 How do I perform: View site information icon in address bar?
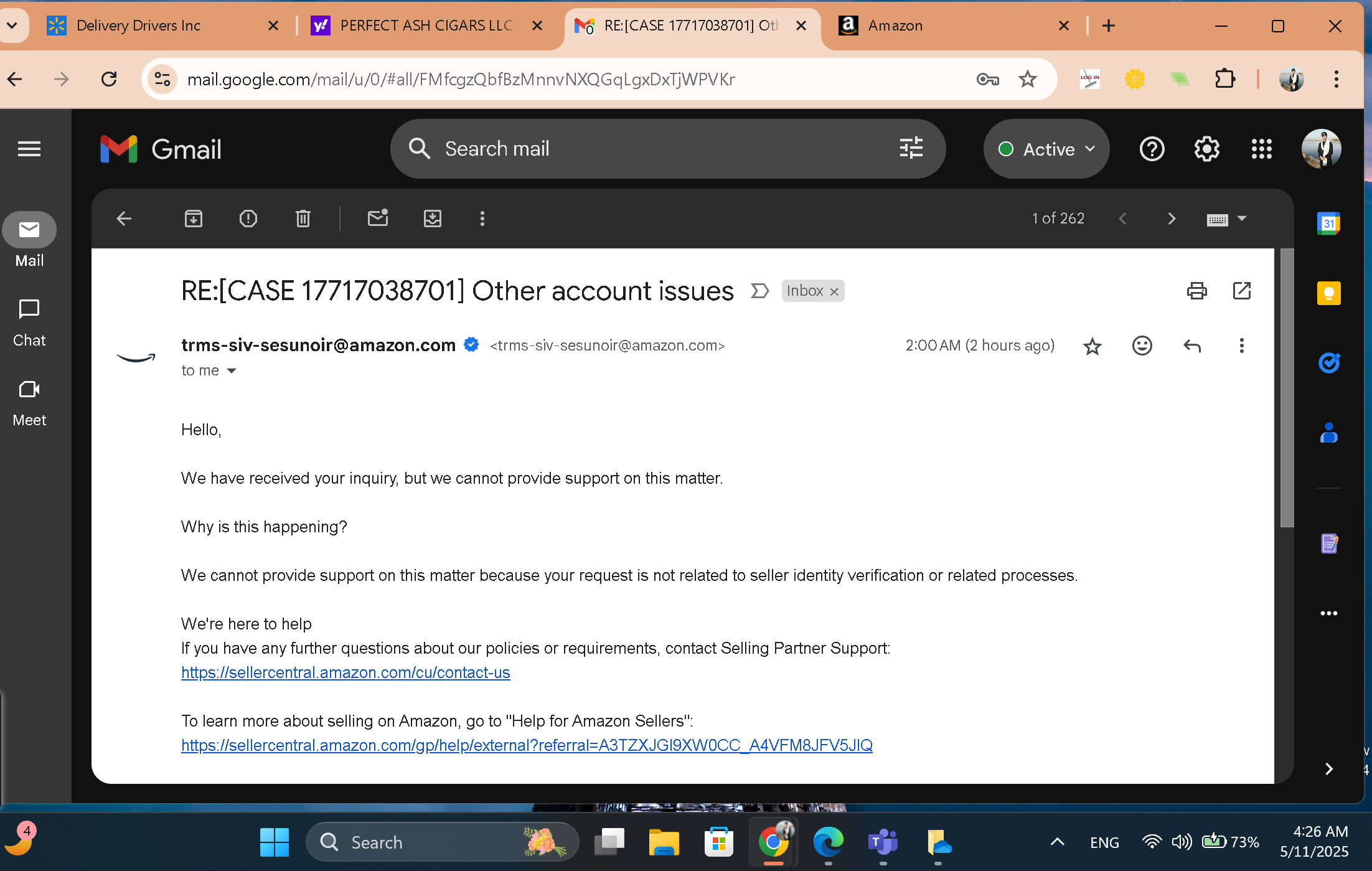click(x=162, y=79)
